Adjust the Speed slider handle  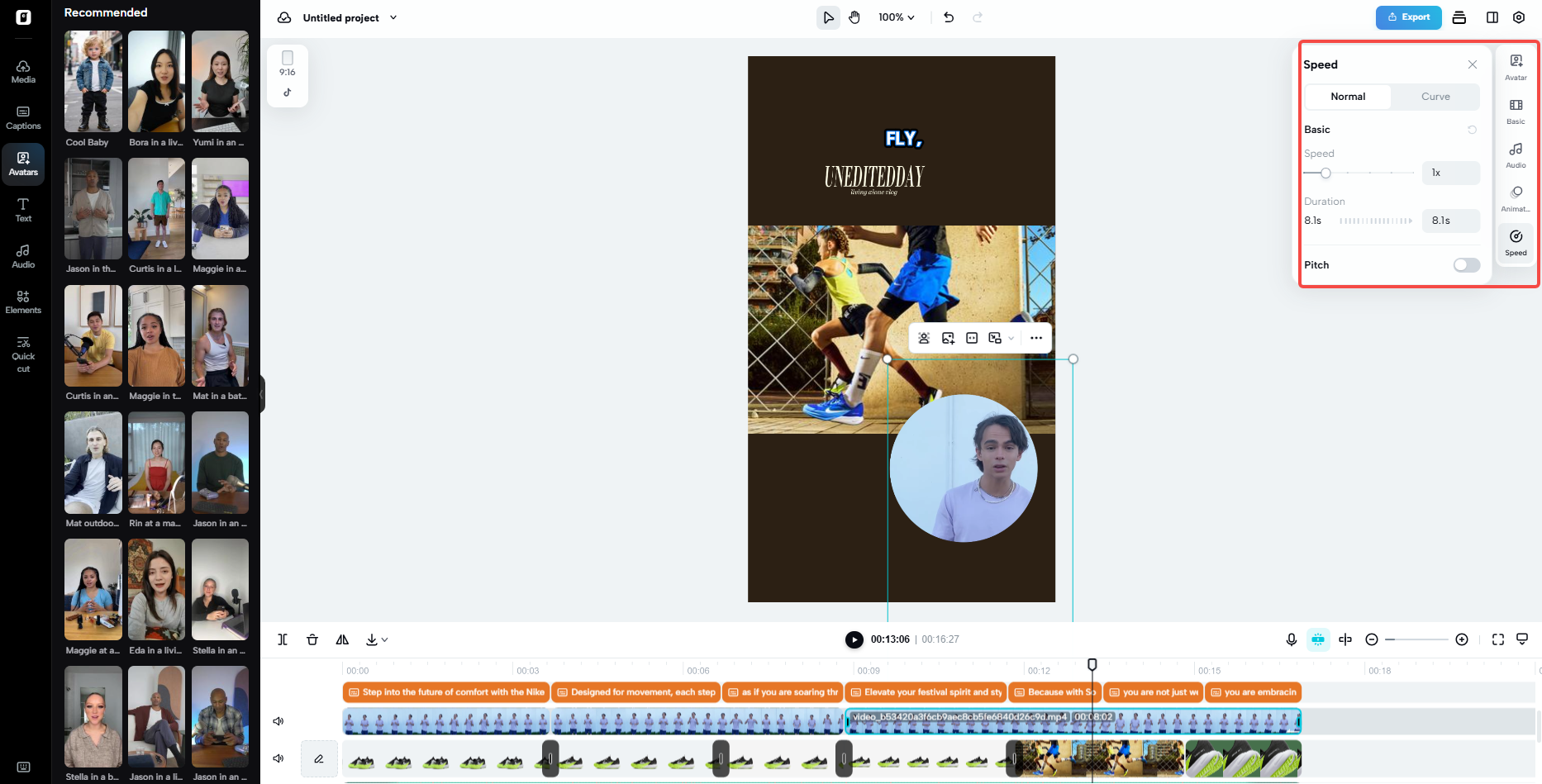pos(1325,173)
